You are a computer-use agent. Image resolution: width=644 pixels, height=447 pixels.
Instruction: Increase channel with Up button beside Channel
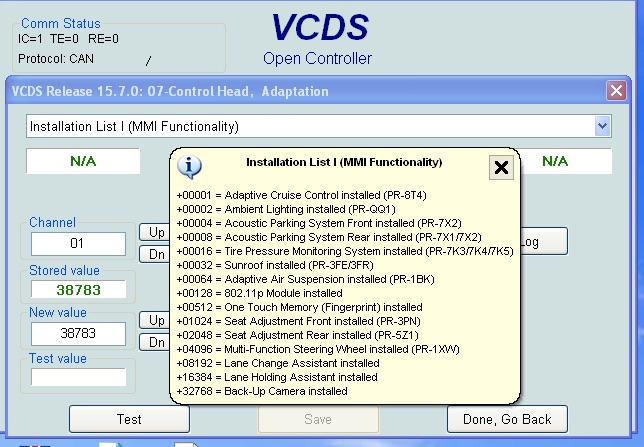coord(155,232)
